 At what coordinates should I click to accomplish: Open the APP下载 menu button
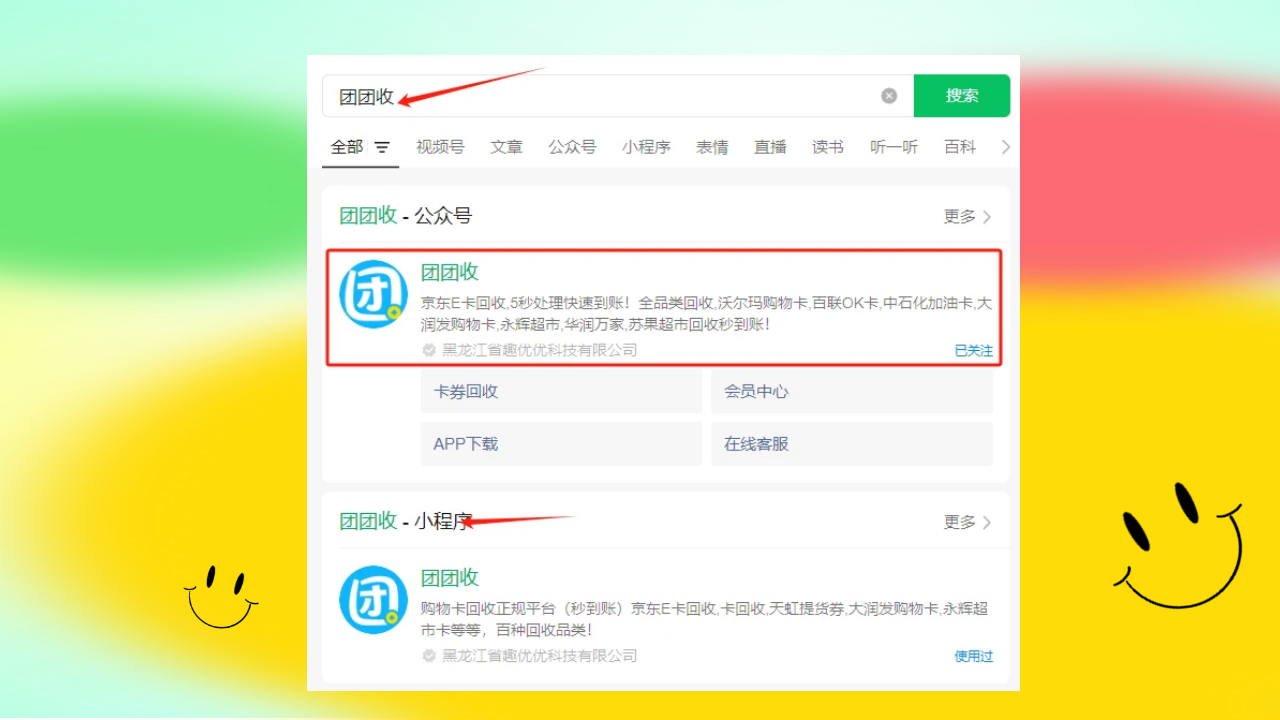tap(562, 444)
